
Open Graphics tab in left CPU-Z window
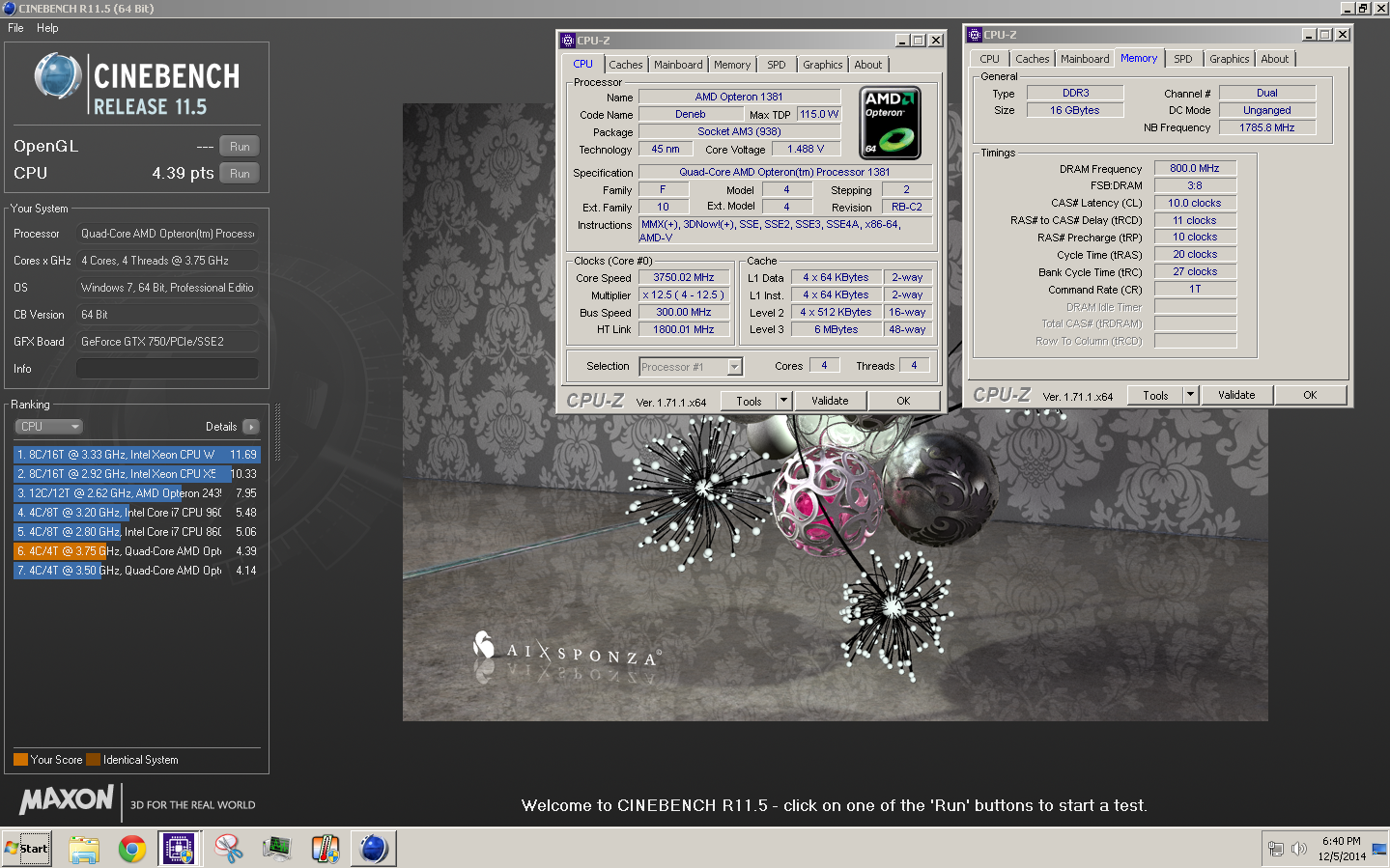coord(823,65)
